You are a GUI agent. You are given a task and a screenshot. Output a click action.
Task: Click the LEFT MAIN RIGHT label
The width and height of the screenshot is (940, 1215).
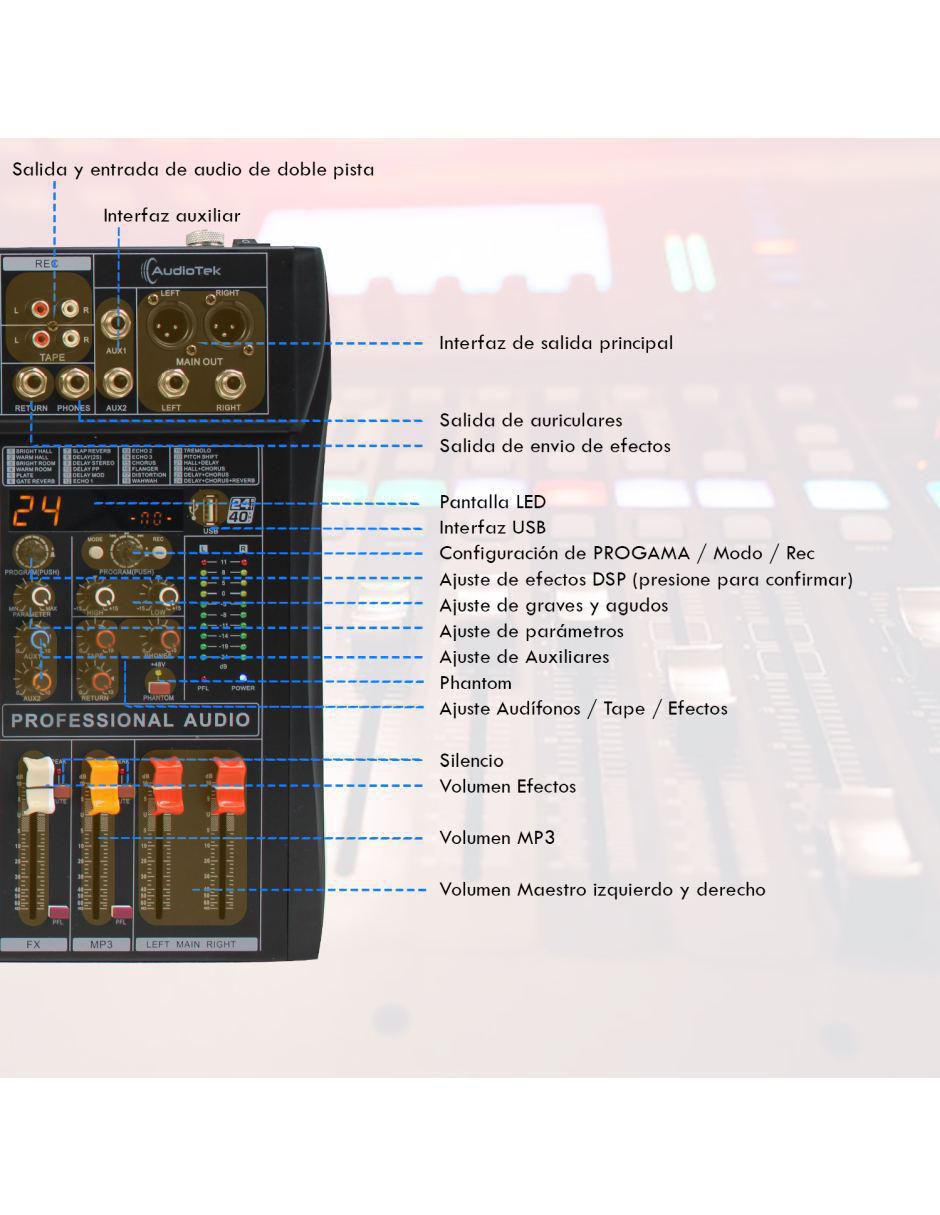pos(196,944)
